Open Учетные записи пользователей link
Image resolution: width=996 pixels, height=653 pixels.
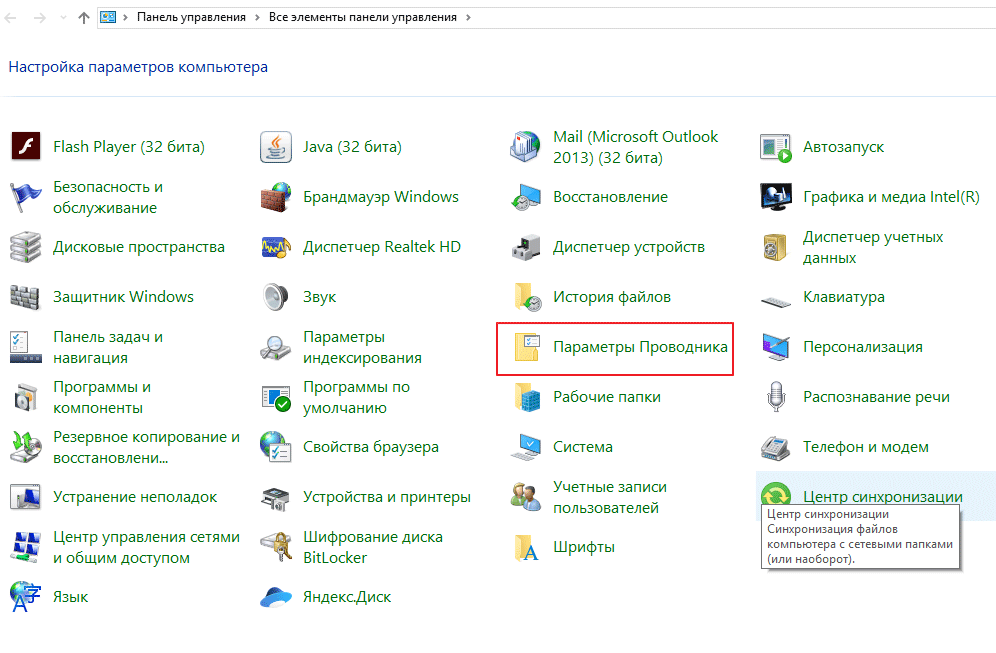pos(609,497)
